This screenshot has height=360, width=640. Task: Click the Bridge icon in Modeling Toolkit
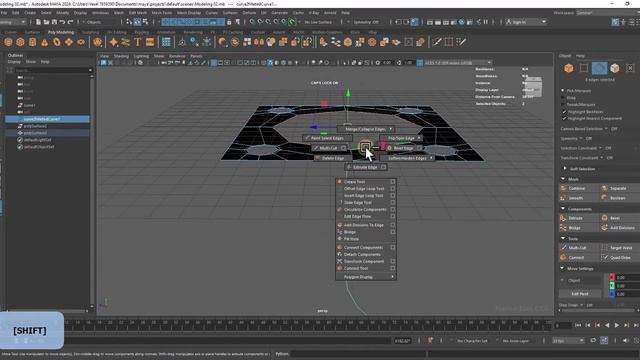pos(563,228)
